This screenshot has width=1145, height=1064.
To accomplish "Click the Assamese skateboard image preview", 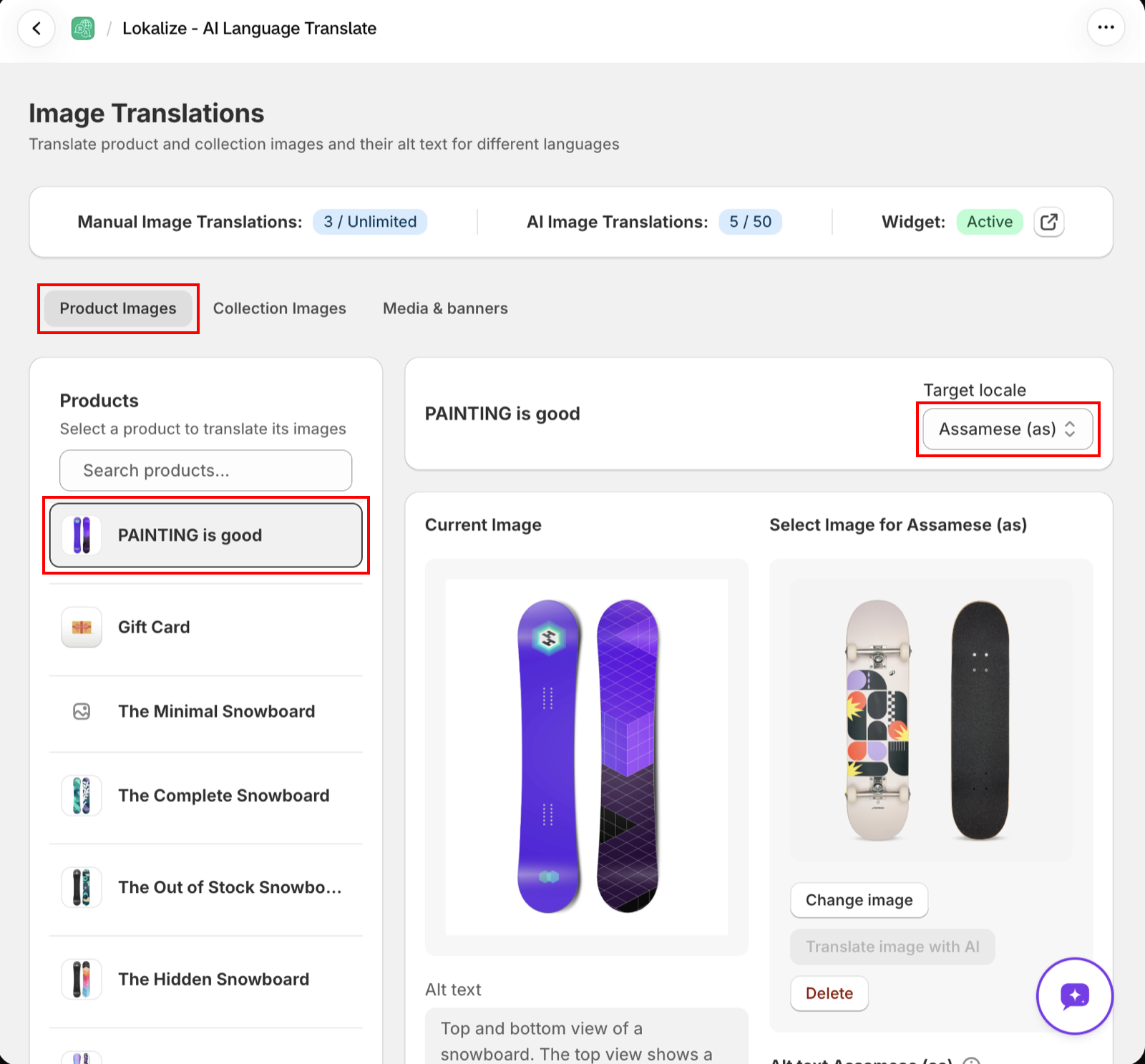I will click(x=931, y=721).
